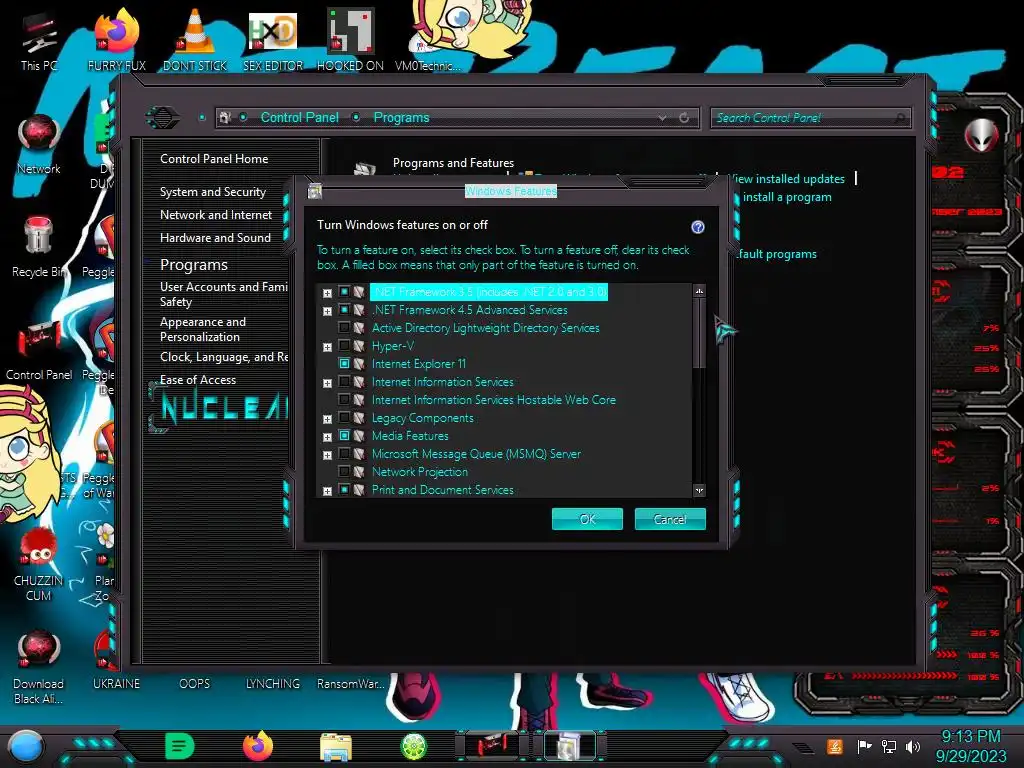Switch to Windows Features taskbar window
The image size is (1024, 768).
(x=569, y=746)
